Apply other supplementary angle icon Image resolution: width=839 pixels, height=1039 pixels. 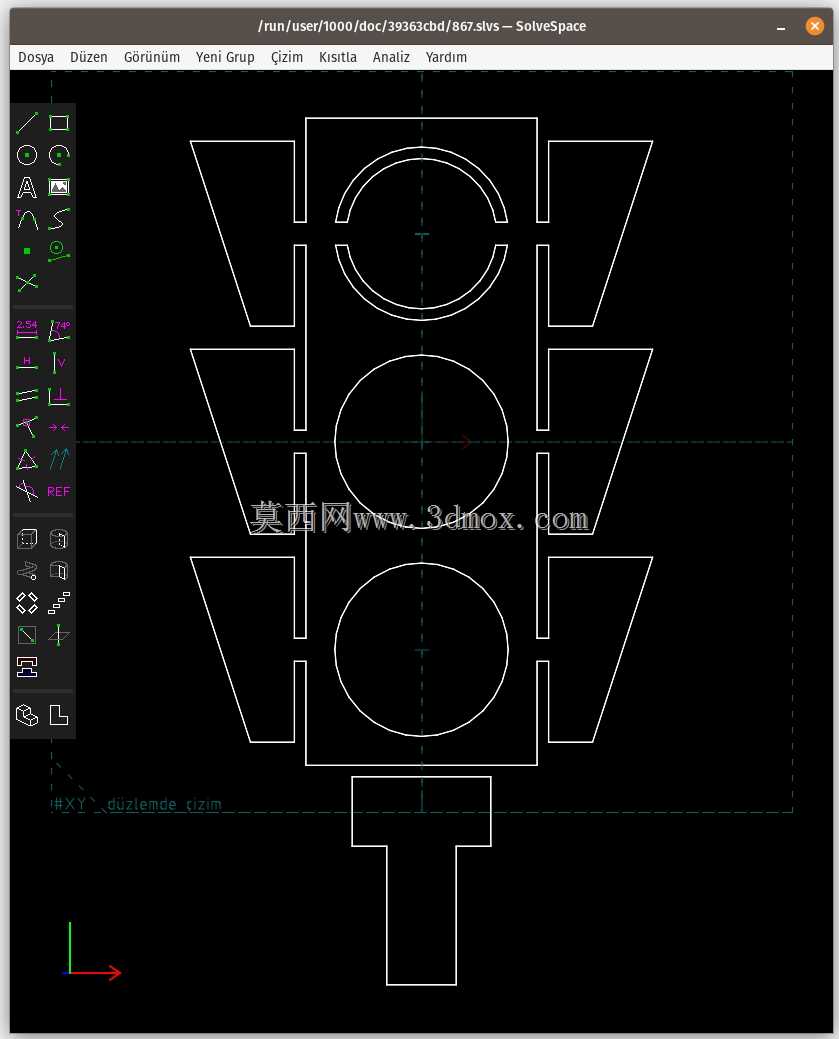click(x=27, y=491)
